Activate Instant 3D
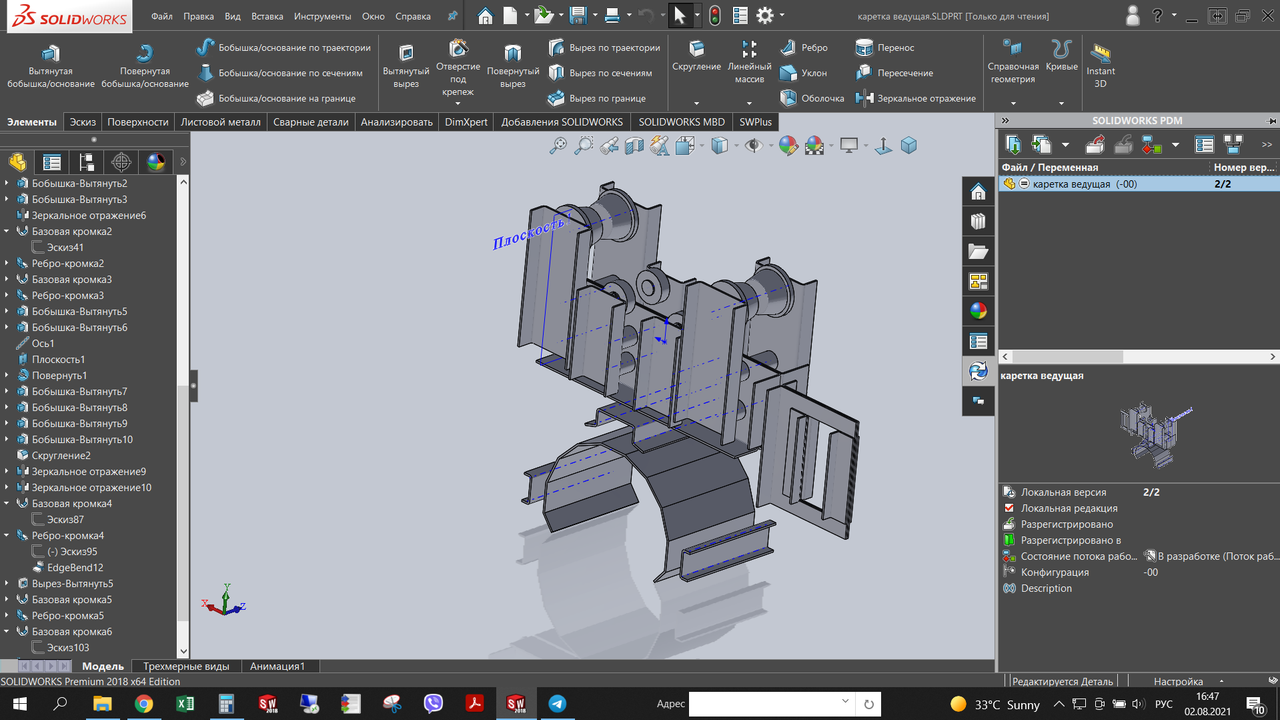Screen dimensions: 1280x720 point(1101,66)
